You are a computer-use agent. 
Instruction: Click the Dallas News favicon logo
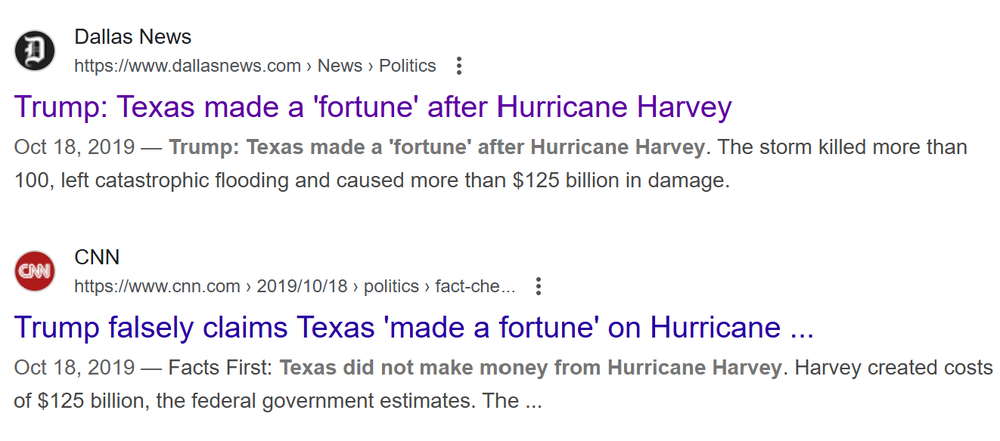35,51
